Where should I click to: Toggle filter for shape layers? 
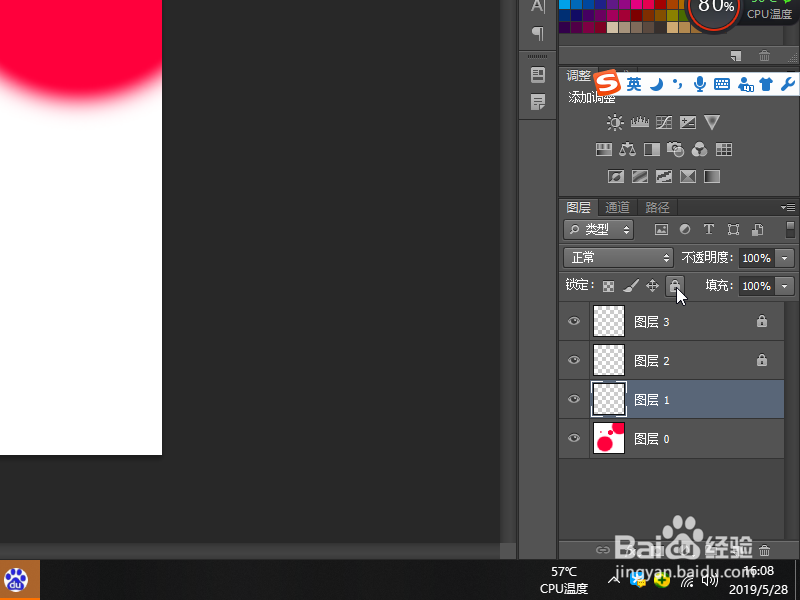pyautogui.click(x=733, y=230)
